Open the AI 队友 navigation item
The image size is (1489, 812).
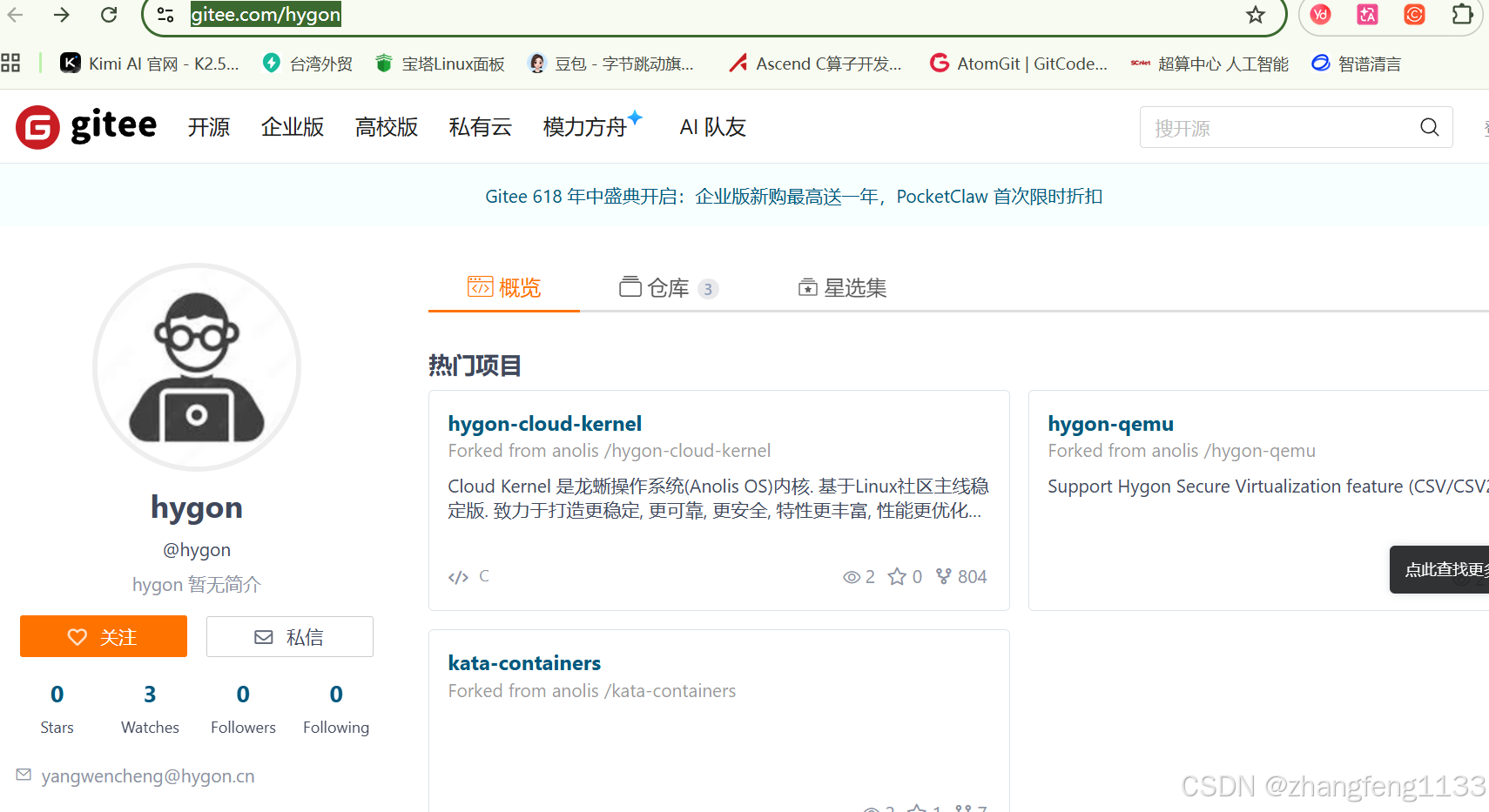click(x=713, y=127)
